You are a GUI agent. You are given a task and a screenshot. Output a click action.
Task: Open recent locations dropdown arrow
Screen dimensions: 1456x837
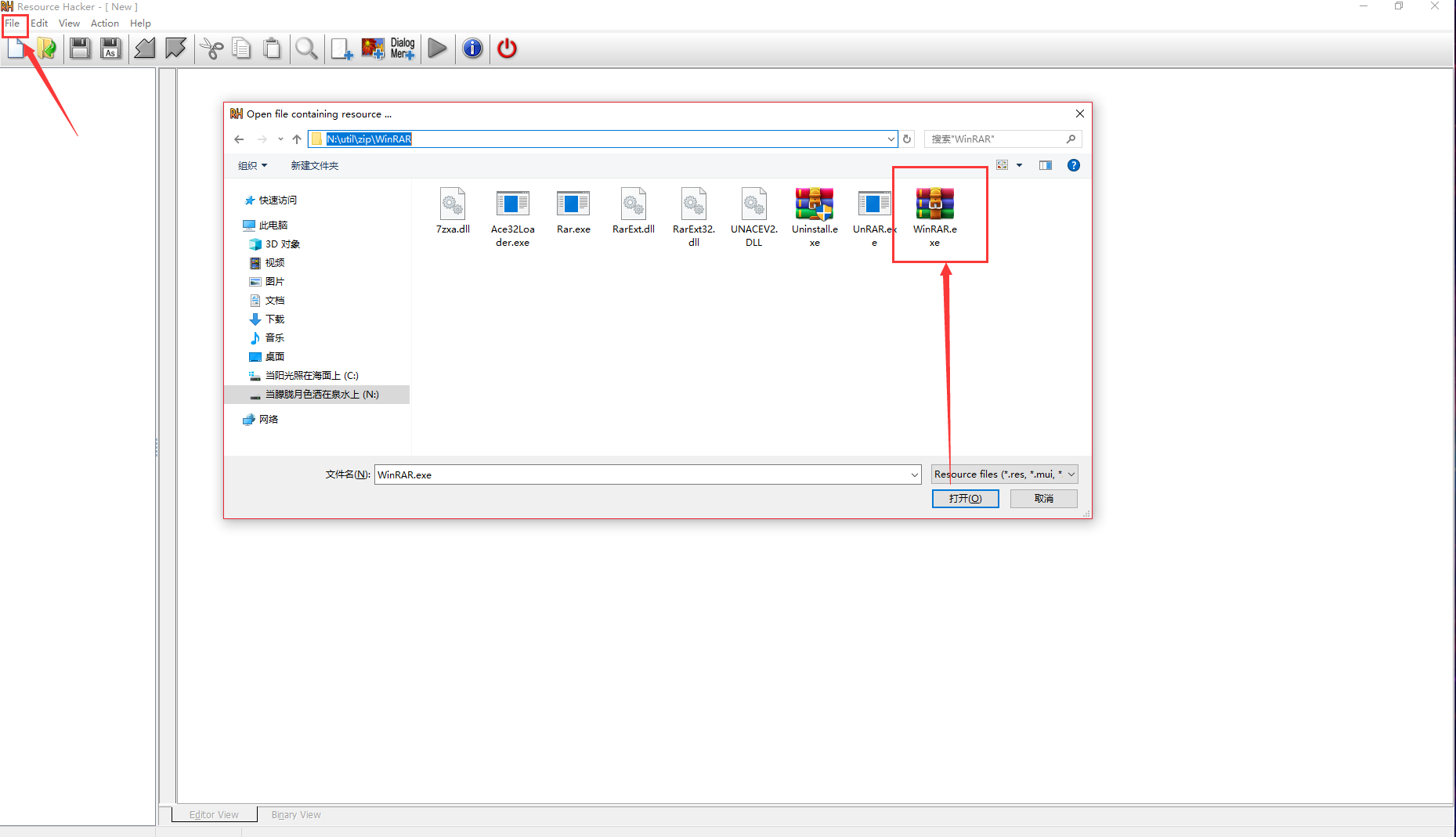tap(280, 139)
